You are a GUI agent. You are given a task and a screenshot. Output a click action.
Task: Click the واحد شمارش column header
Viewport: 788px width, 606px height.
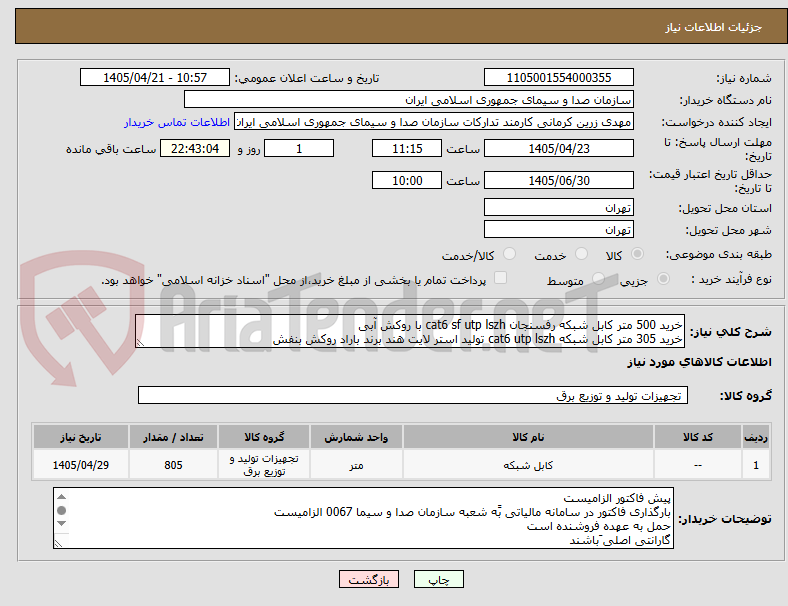click(356, 437)
